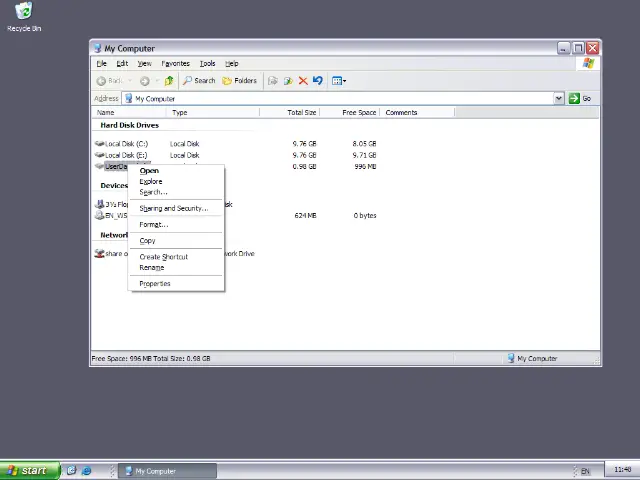
Task: Open the Edit menu
Action: (122, 64)
